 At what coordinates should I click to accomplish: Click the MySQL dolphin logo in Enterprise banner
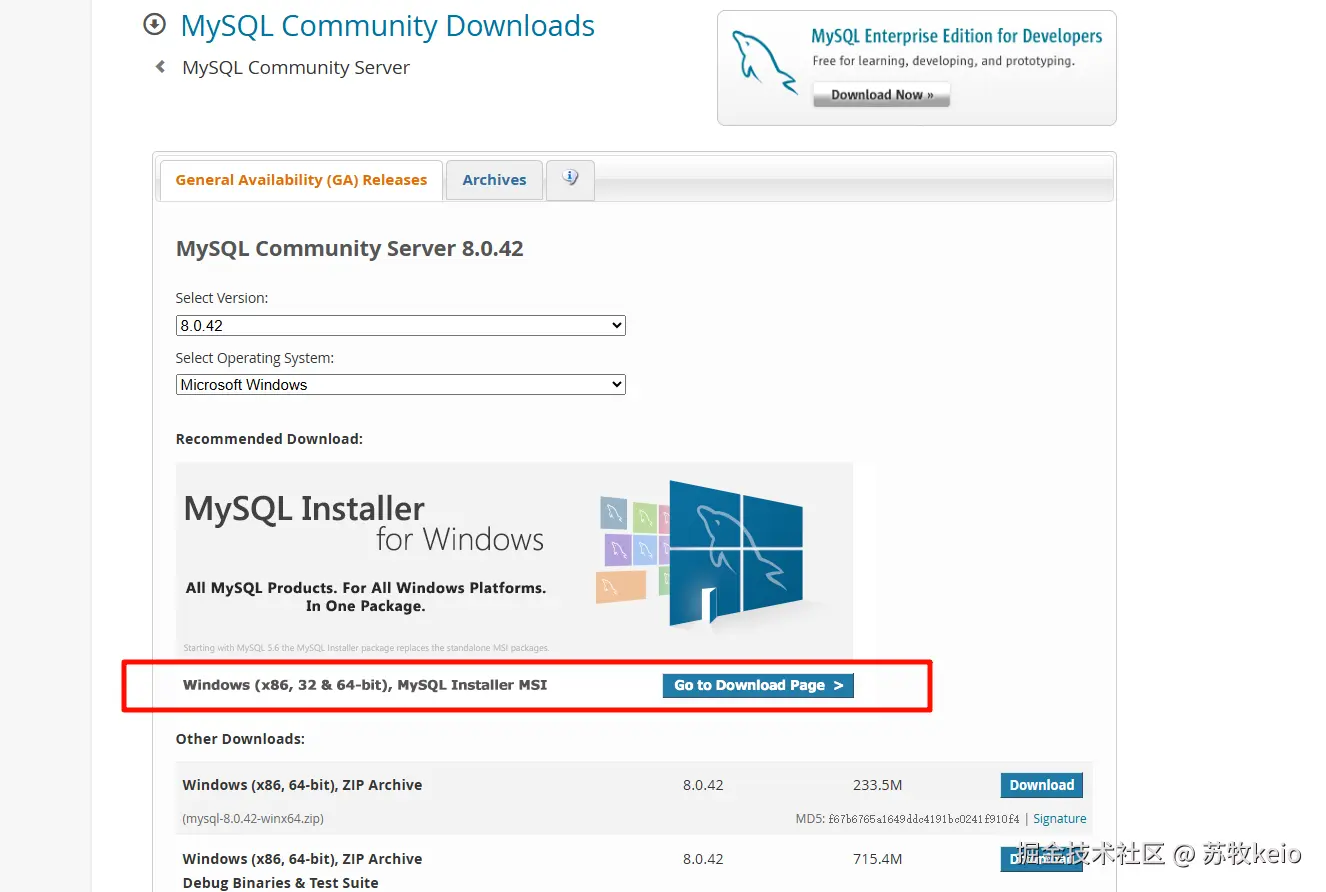click(x=765, y=63)
